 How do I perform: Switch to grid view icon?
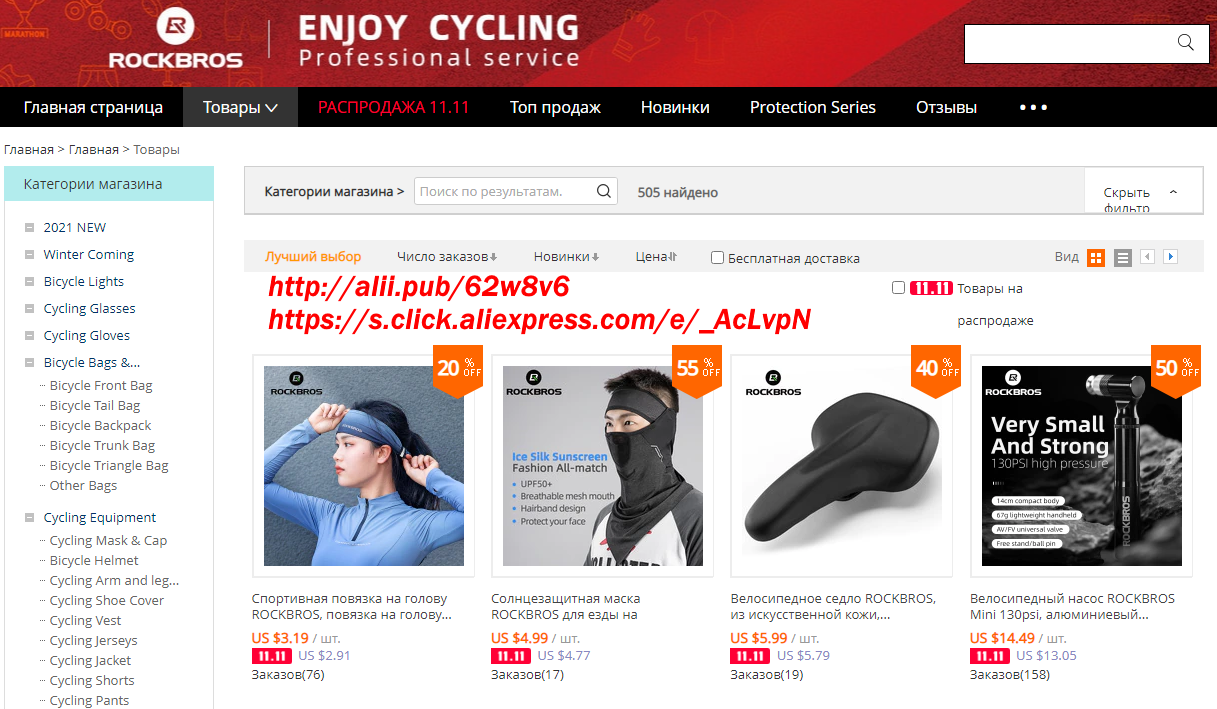click(x=1096, y=258)
